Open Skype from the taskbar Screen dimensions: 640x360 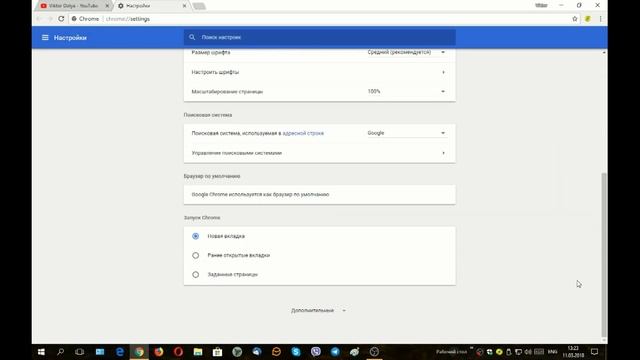(296, 352)
